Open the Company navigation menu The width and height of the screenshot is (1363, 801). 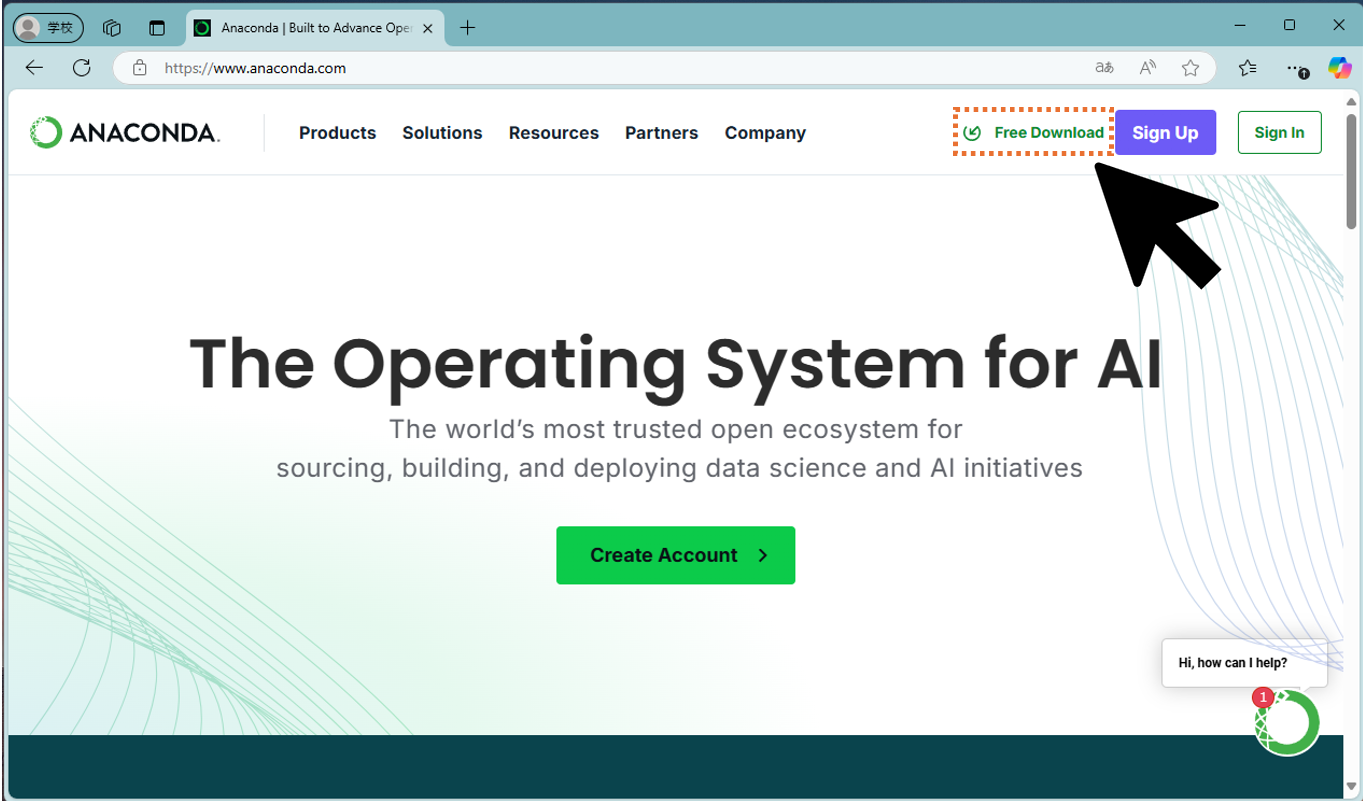765,133
